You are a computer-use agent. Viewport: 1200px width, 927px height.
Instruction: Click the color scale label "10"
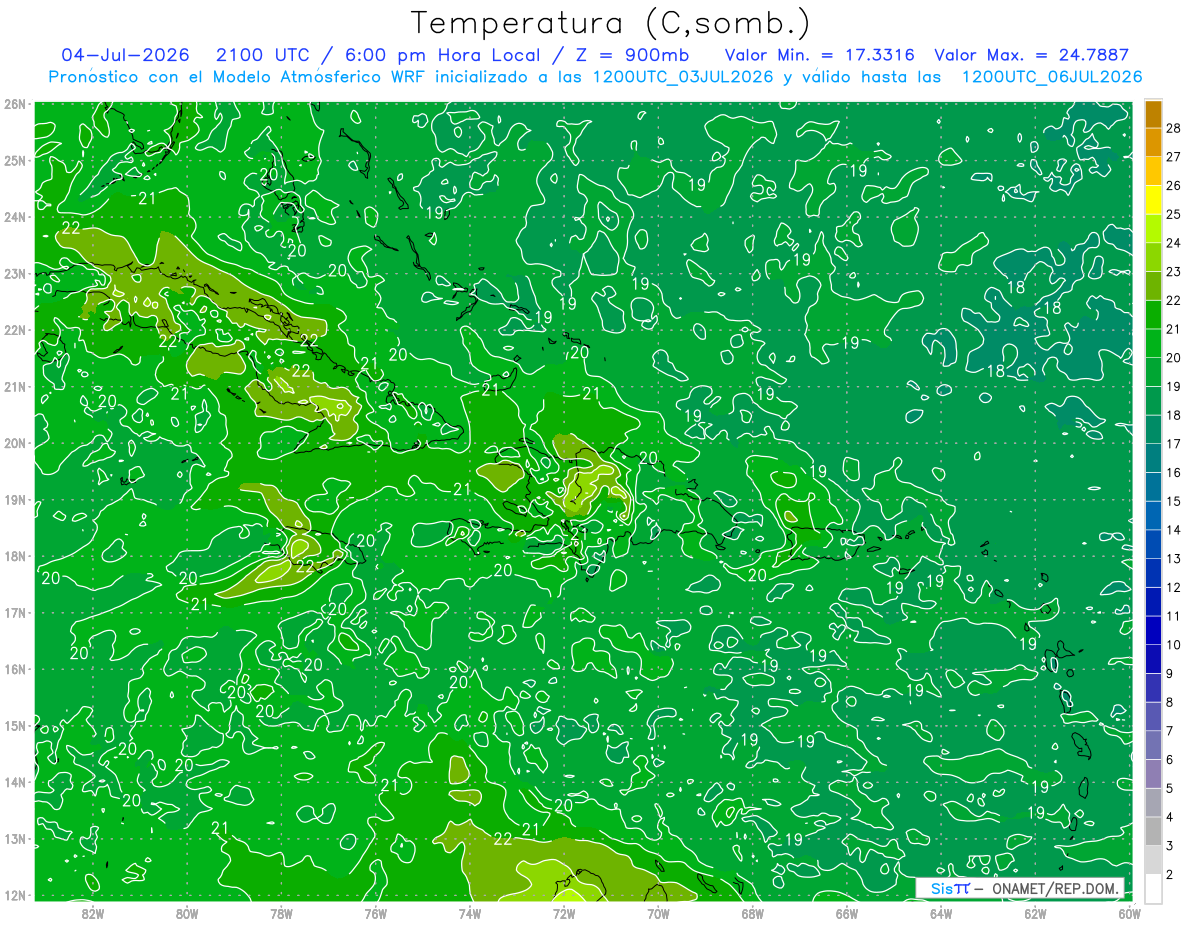click(x=1174, y=645)
